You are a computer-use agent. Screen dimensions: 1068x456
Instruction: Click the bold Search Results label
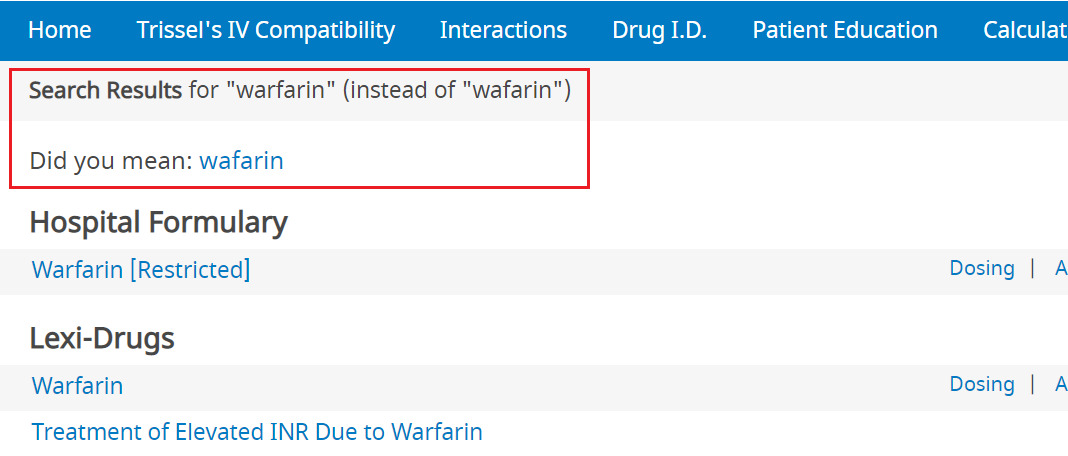(x=105, y=90)
